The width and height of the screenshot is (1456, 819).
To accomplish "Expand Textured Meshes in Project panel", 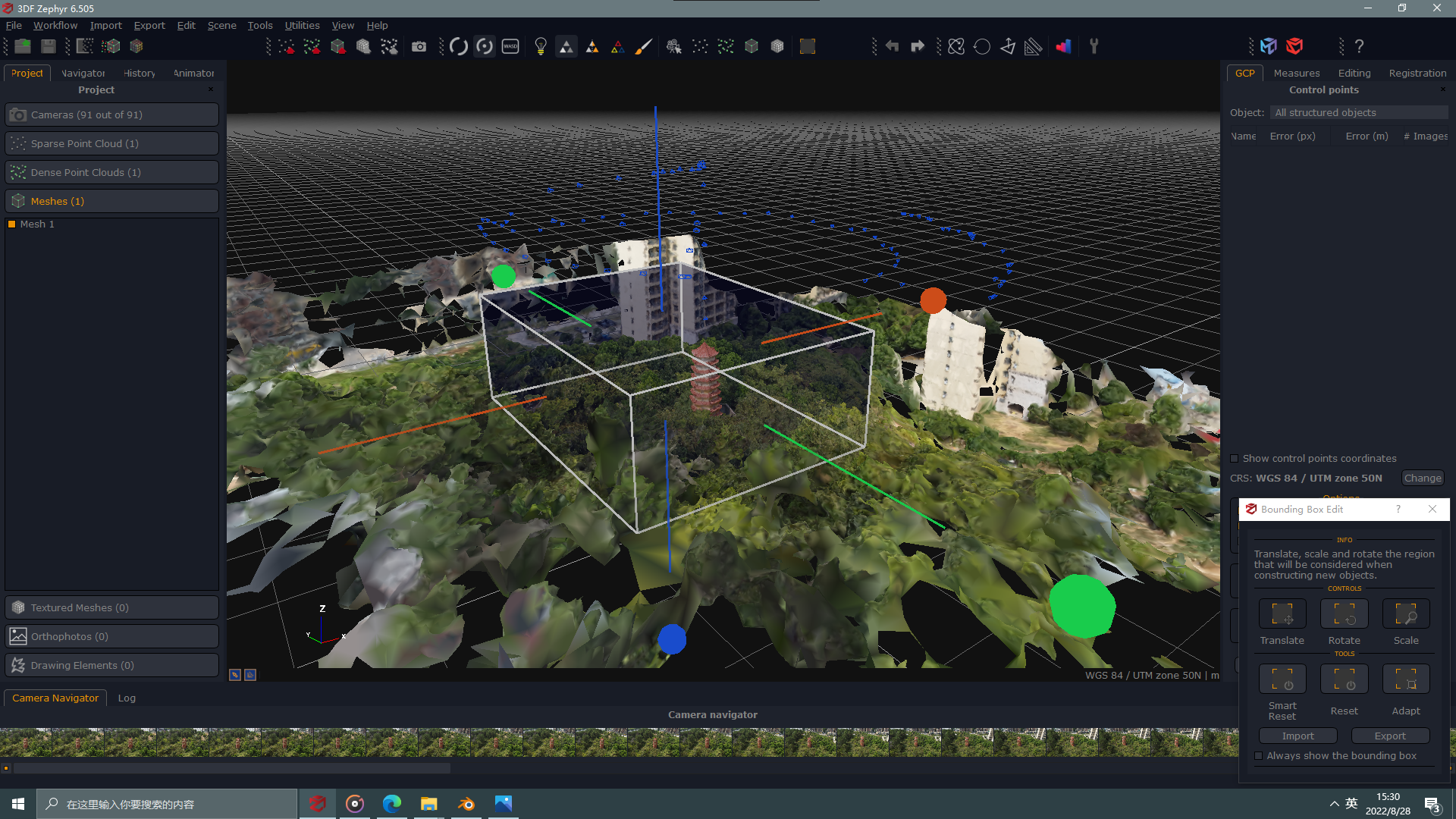I will tap(111, 607).
